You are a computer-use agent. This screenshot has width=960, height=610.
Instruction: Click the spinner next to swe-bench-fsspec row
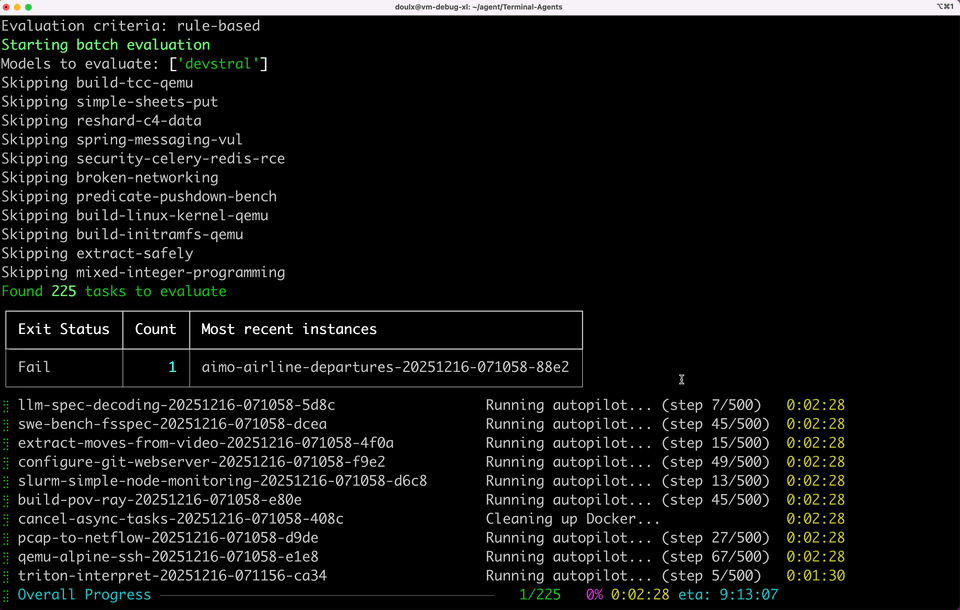6,424
